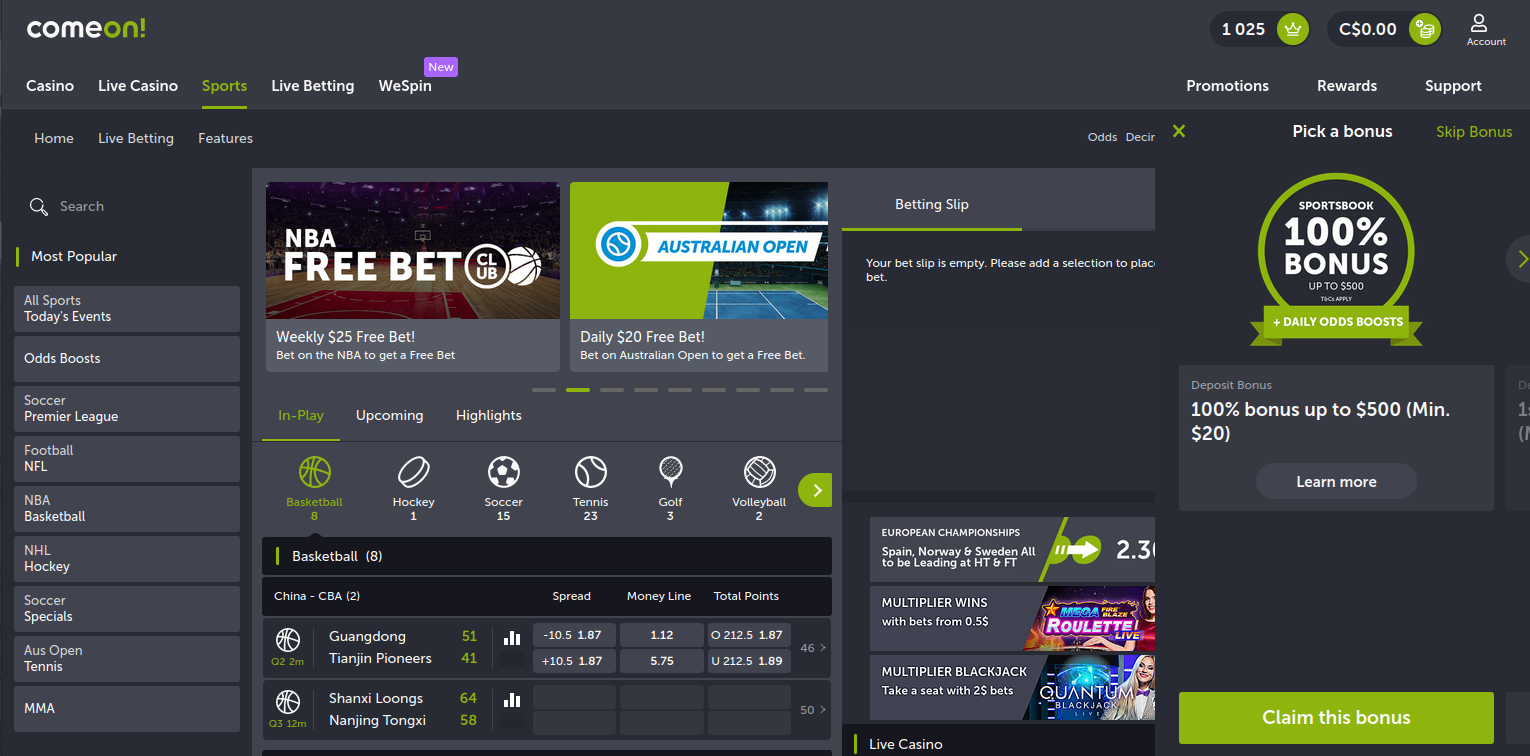Click basketball icon beside Guangdong game
This screenshot has width=1530, height=756.
pos(288,640)
